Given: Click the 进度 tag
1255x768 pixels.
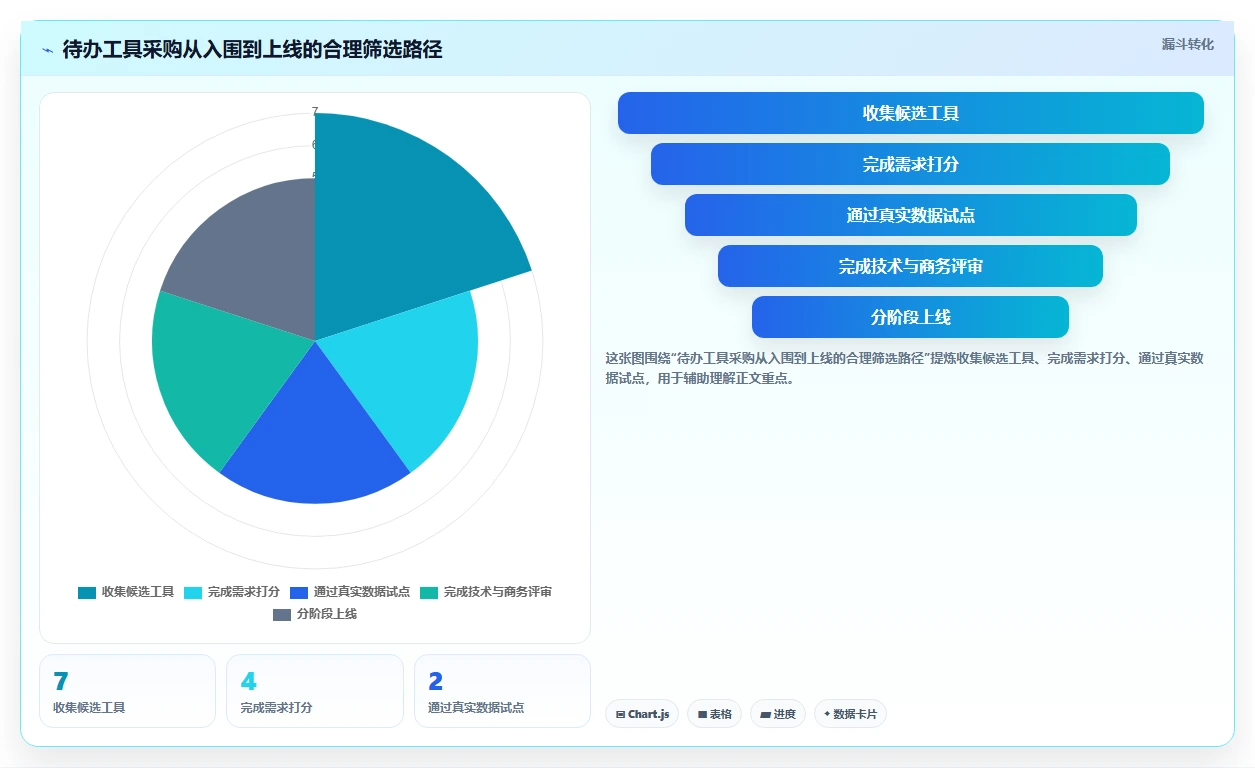Looking at the screenshot, I should click(778, 714).
